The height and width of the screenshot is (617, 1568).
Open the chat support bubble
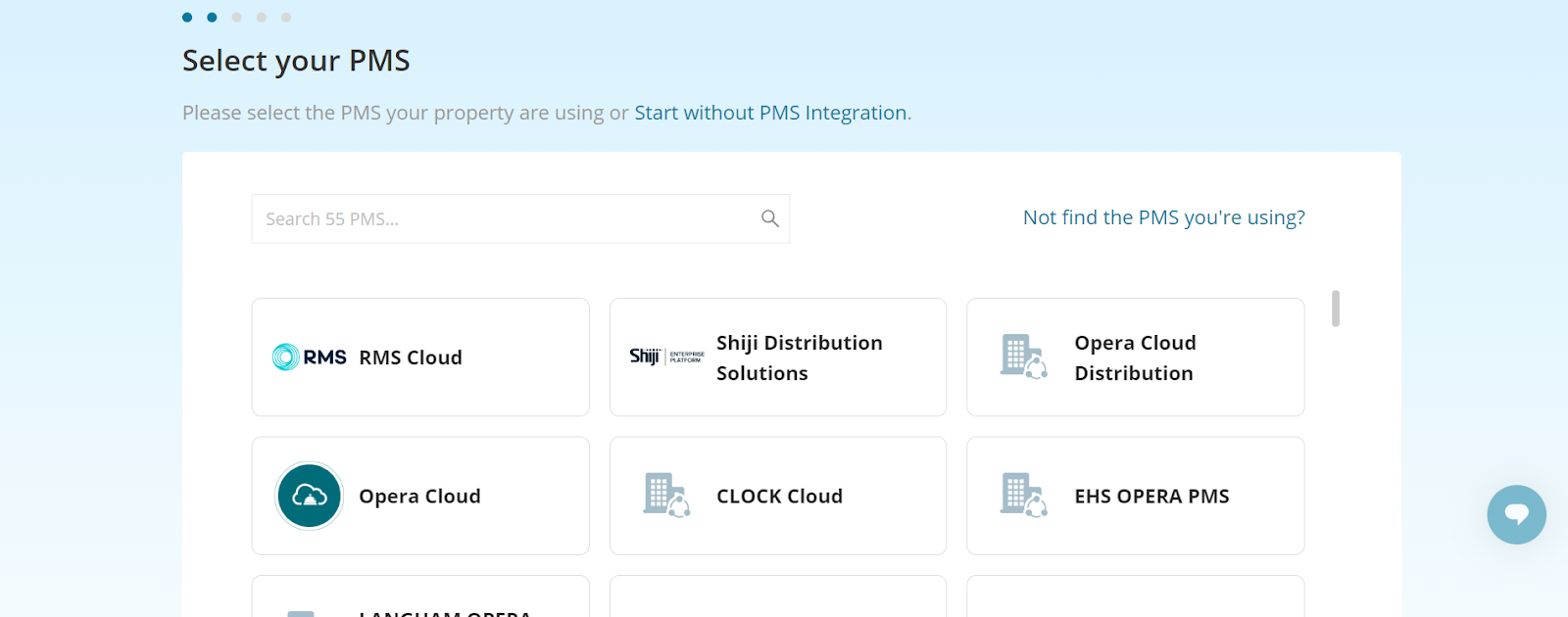coord(1516,514)
